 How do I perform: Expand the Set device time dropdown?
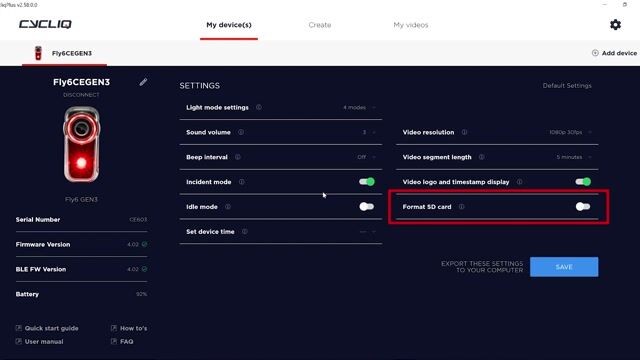click(x=367, y=231)
